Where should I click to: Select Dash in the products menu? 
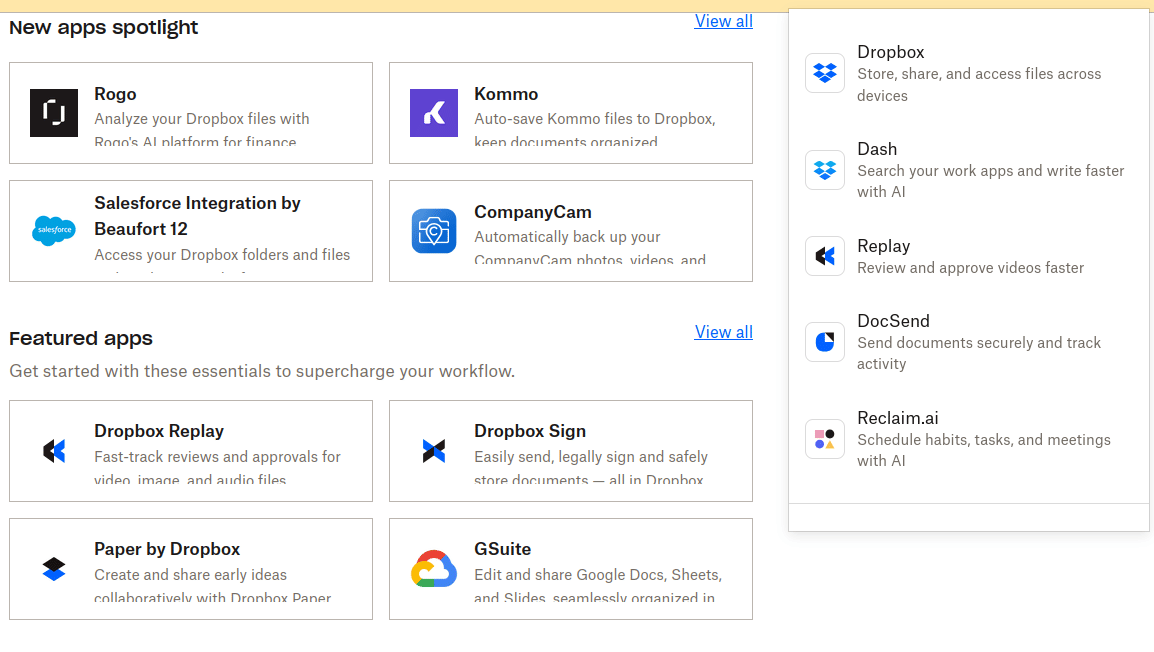click(877, 149)
